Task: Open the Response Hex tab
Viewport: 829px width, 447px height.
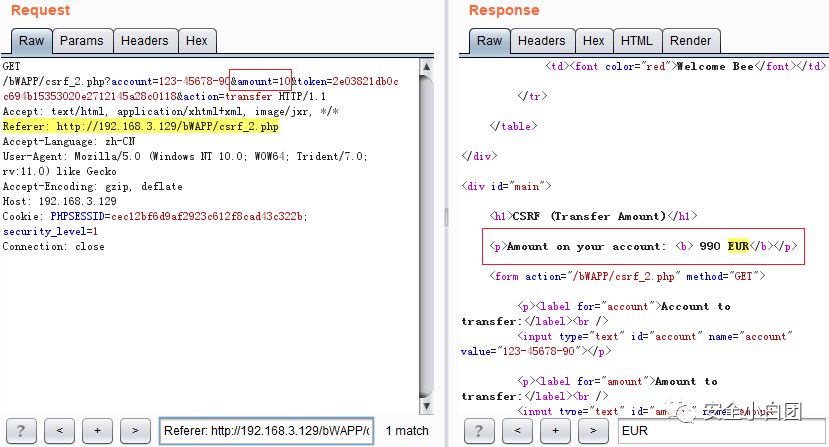Action: pos(594,41)
